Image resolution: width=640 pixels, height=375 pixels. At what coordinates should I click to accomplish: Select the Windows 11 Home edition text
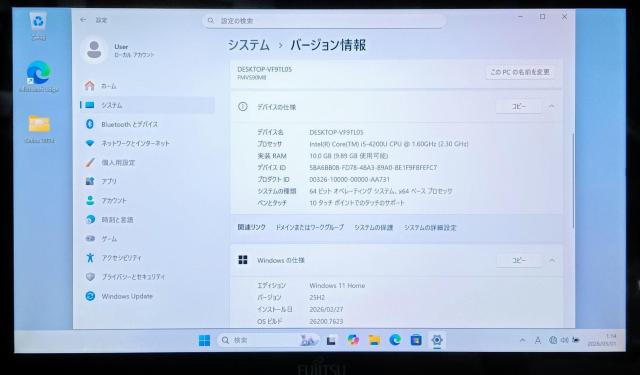(337, 285)
